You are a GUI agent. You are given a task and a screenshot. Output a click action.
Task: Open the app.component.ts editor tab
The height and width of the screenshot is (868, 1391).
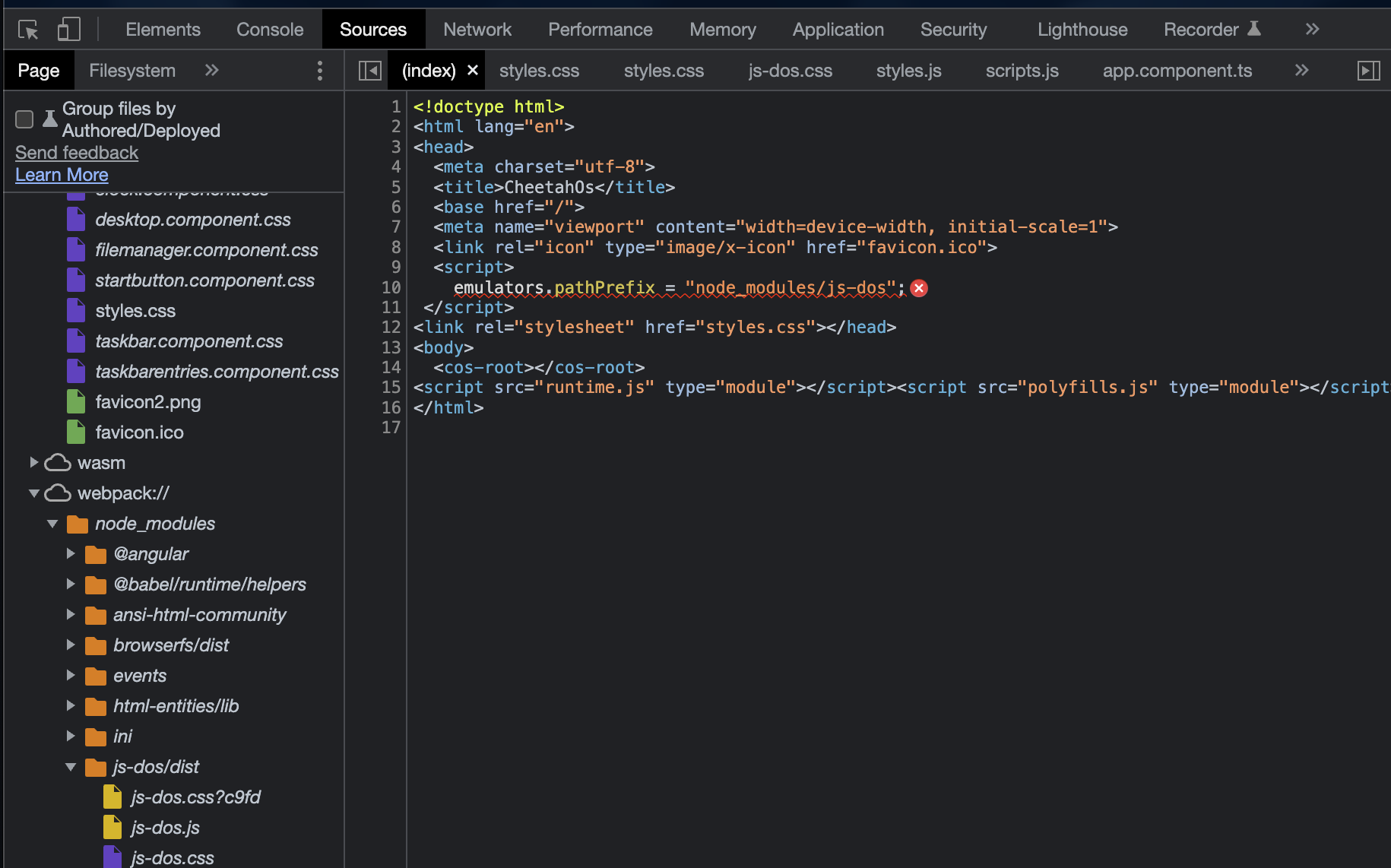[1177, 71]
